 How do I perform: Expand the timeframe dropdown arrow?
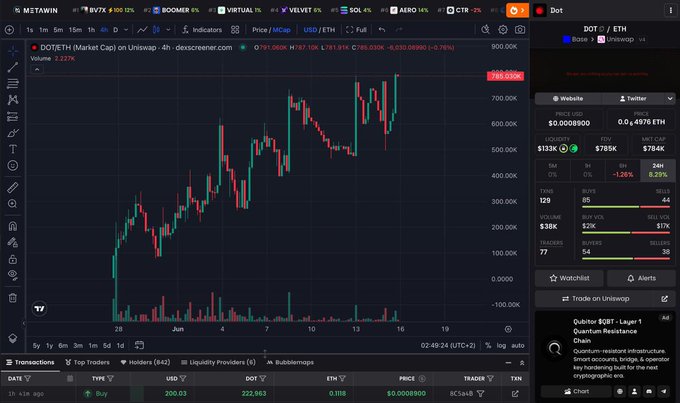[126, 29]
